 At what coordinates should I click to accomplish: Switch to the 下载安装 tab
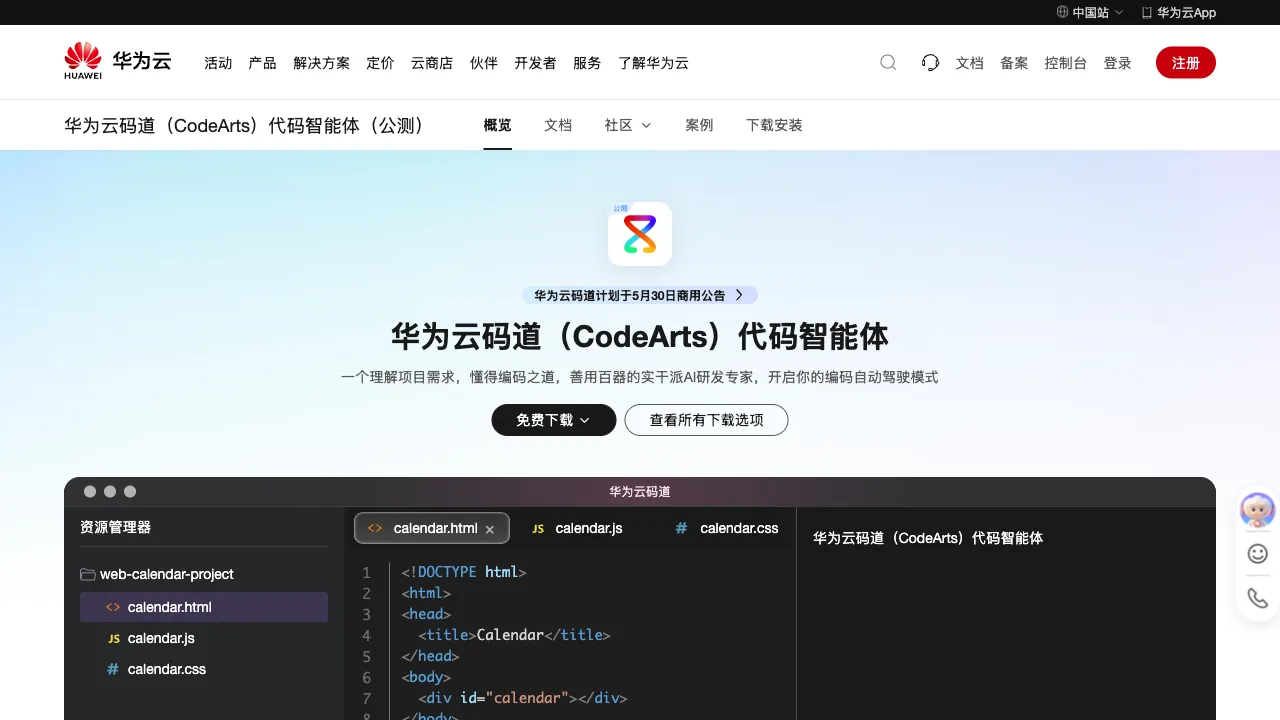(774, 125)
